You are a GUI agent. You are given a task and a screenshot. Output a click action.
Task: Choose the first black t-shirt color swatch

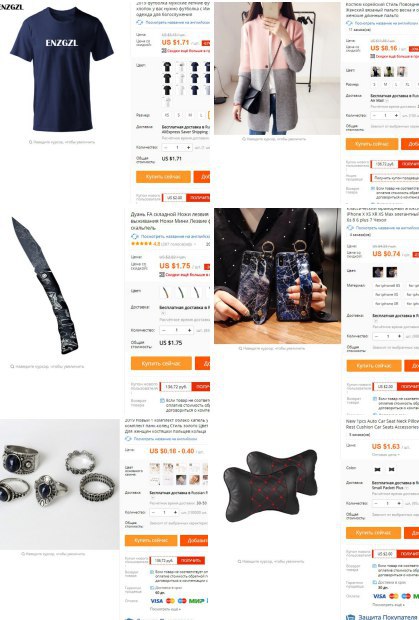pos(167,67)
